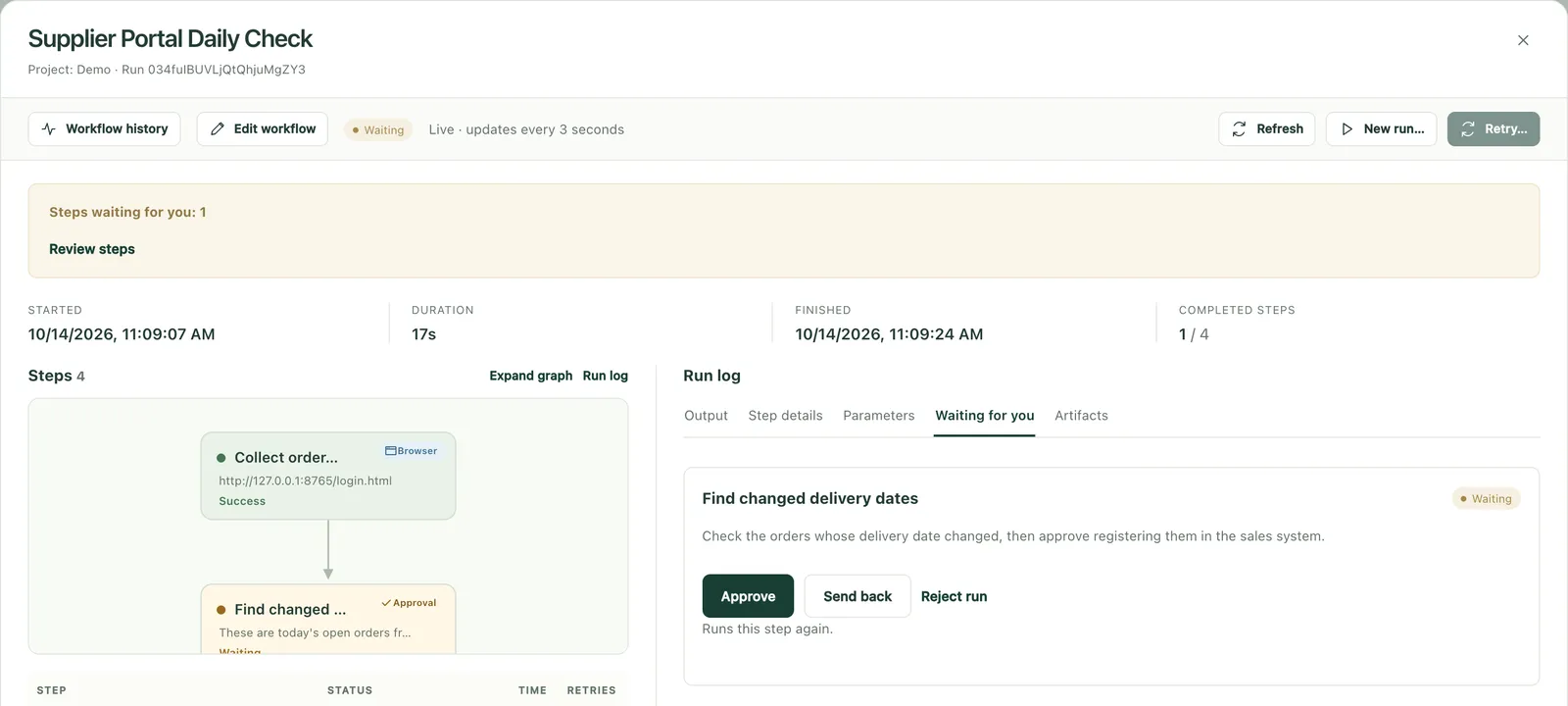The height and width of the screenshot is (706, 1568).
Task: Switch to the Step details tab
Action: pyautogui.click(x=785, y=416)
